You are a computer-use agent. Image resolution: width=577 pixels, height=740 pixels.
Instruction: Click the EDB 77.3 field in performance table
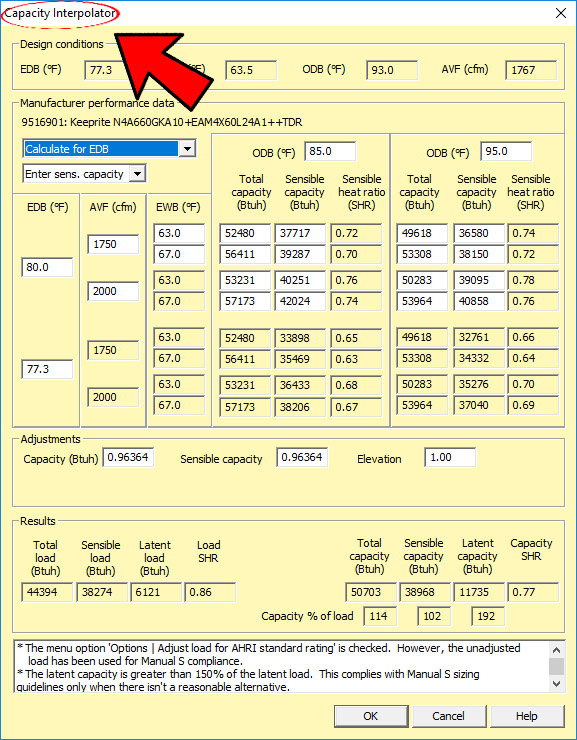pyautogui.click(x=47, y=369)
